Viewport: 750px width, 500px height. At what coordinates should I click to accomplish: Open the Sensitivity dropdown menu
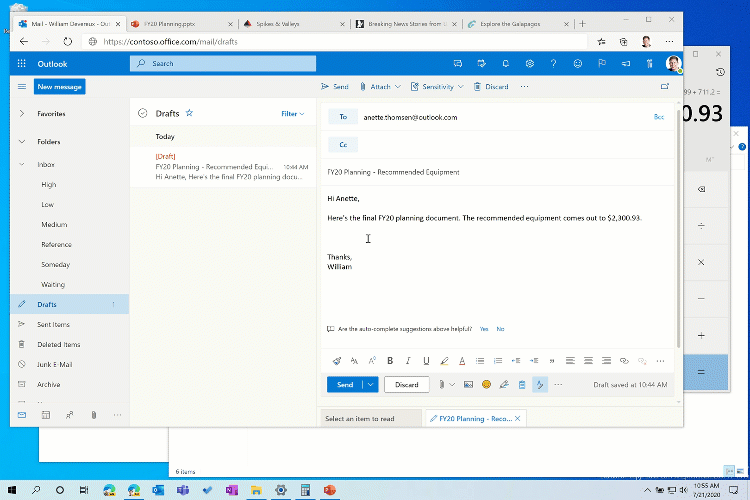pyautogui.click(x=436, y=87)
